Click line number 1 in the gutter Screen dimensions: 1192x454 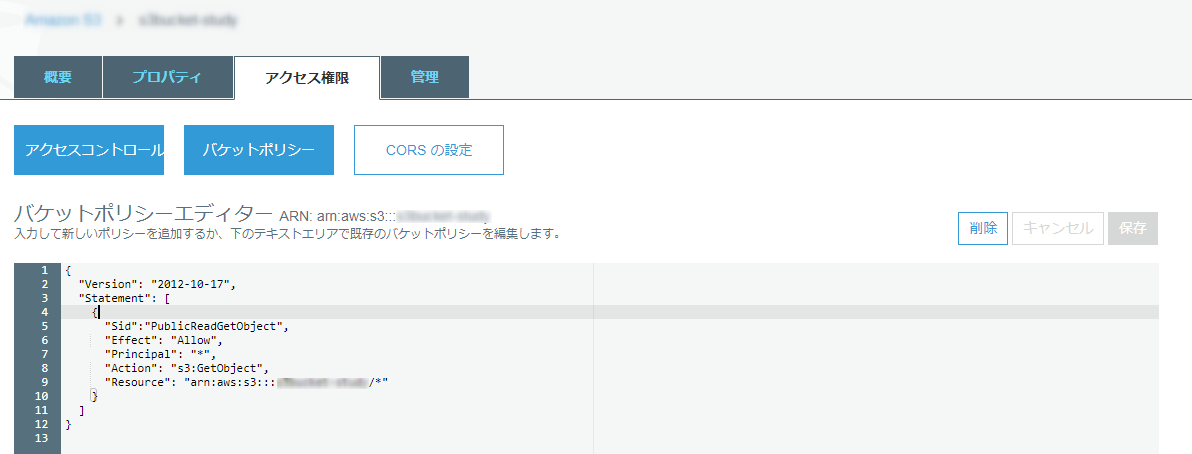[42, 271]
